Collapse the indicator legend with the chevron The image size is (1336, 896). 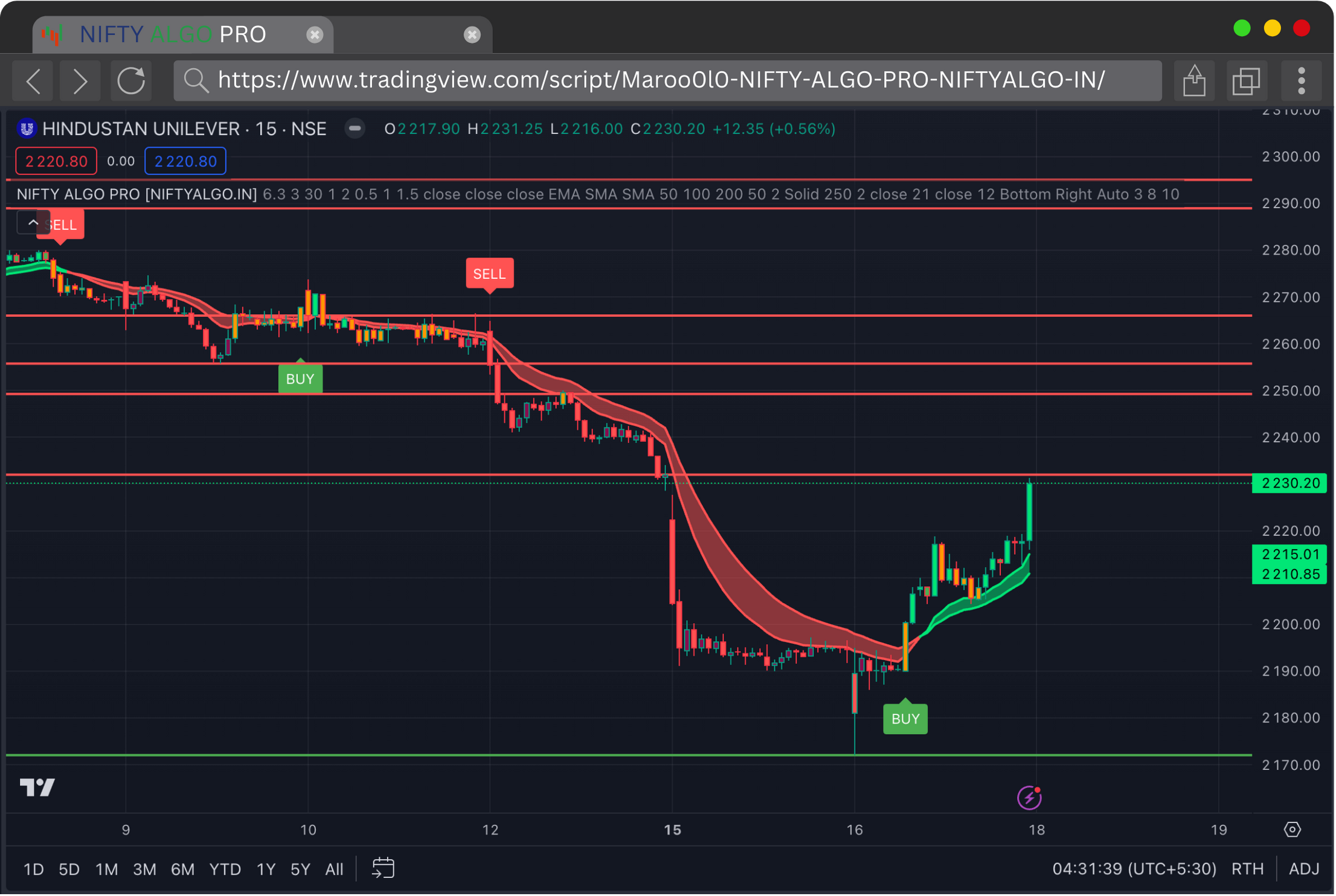pyautogui.click(x=33, y=223)
